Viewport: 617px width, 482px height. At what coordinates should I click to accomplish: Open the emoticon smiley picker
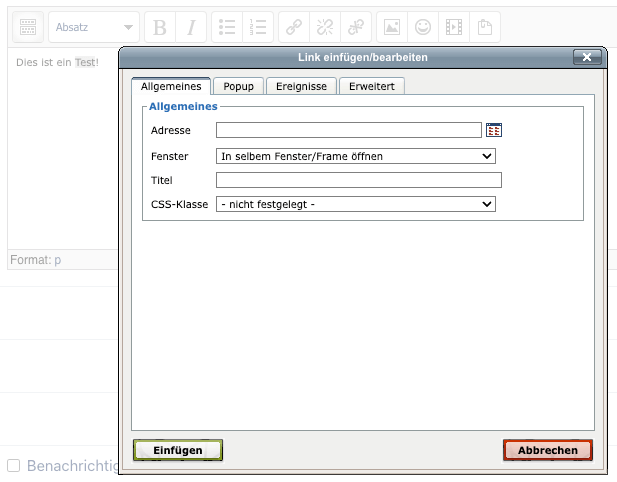click(423, 27)
